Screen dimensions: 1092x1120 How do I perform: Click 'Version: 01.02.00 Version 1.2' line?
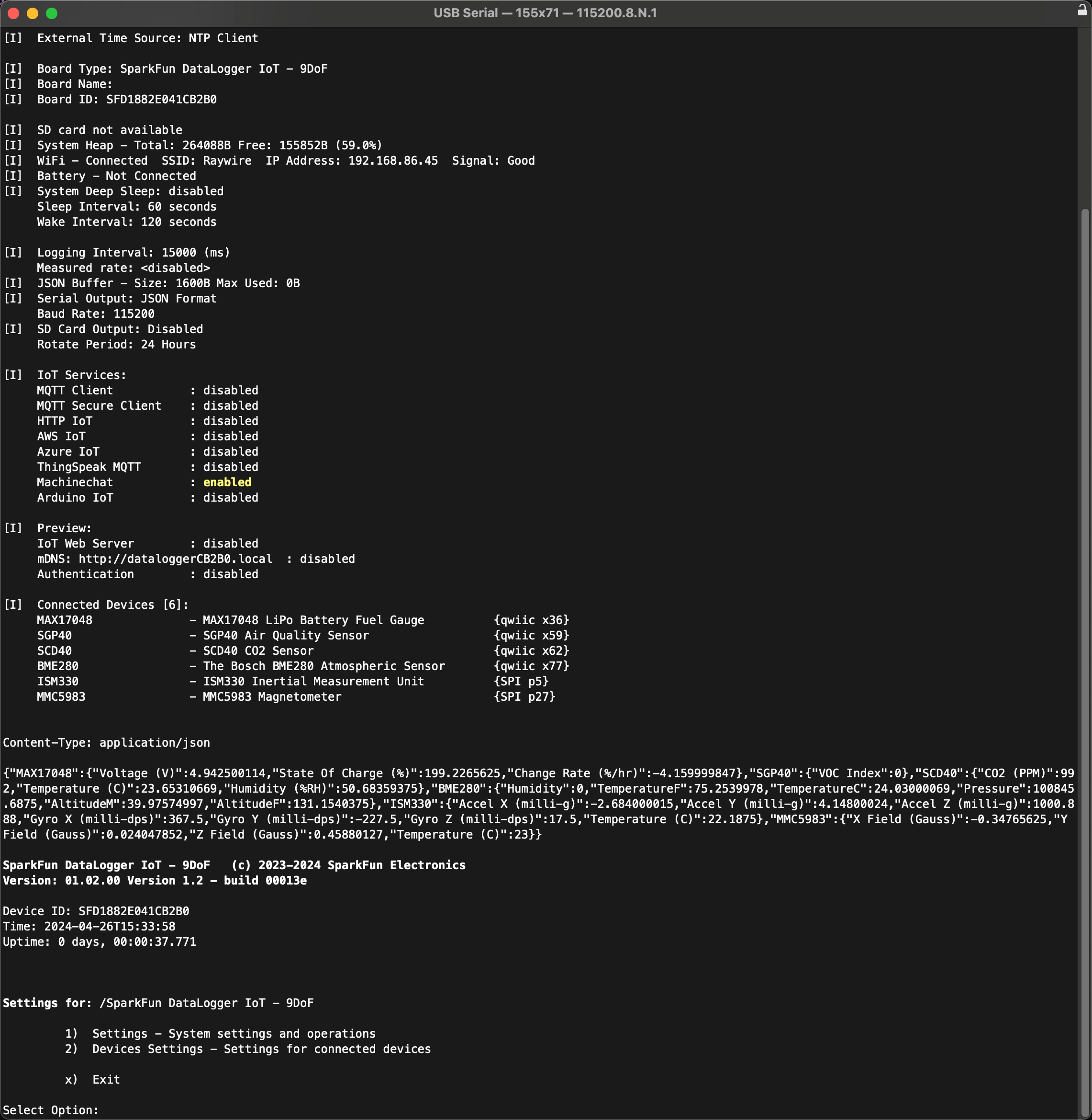click(x=155, y=880)
